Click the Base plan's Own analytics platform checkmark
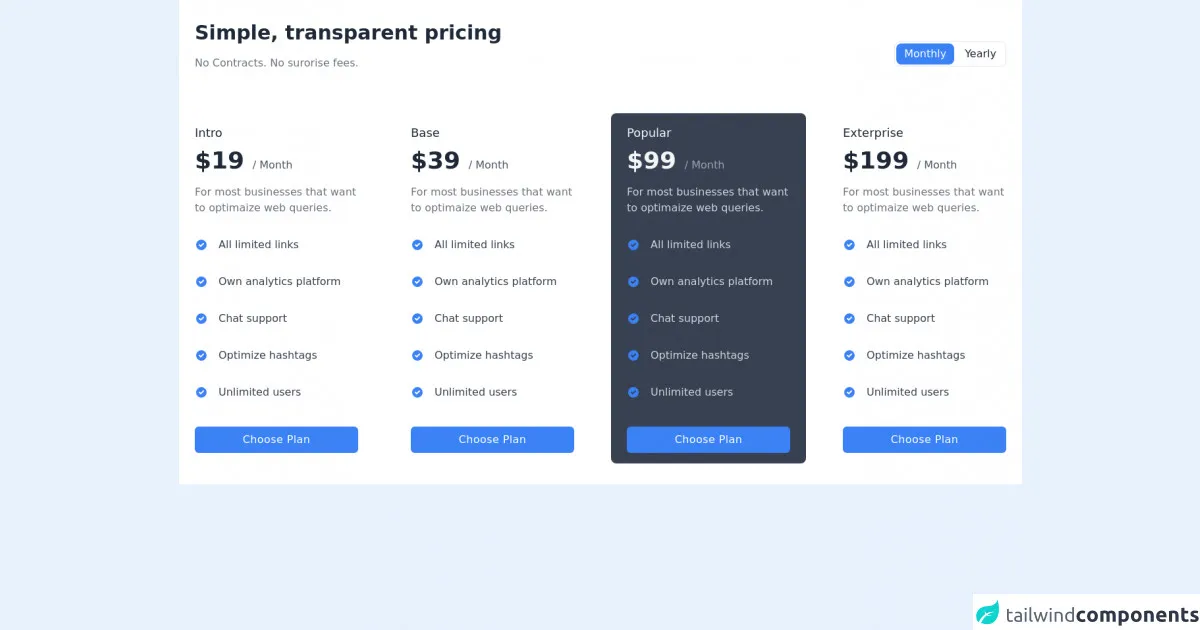 (x=417, y=282)
